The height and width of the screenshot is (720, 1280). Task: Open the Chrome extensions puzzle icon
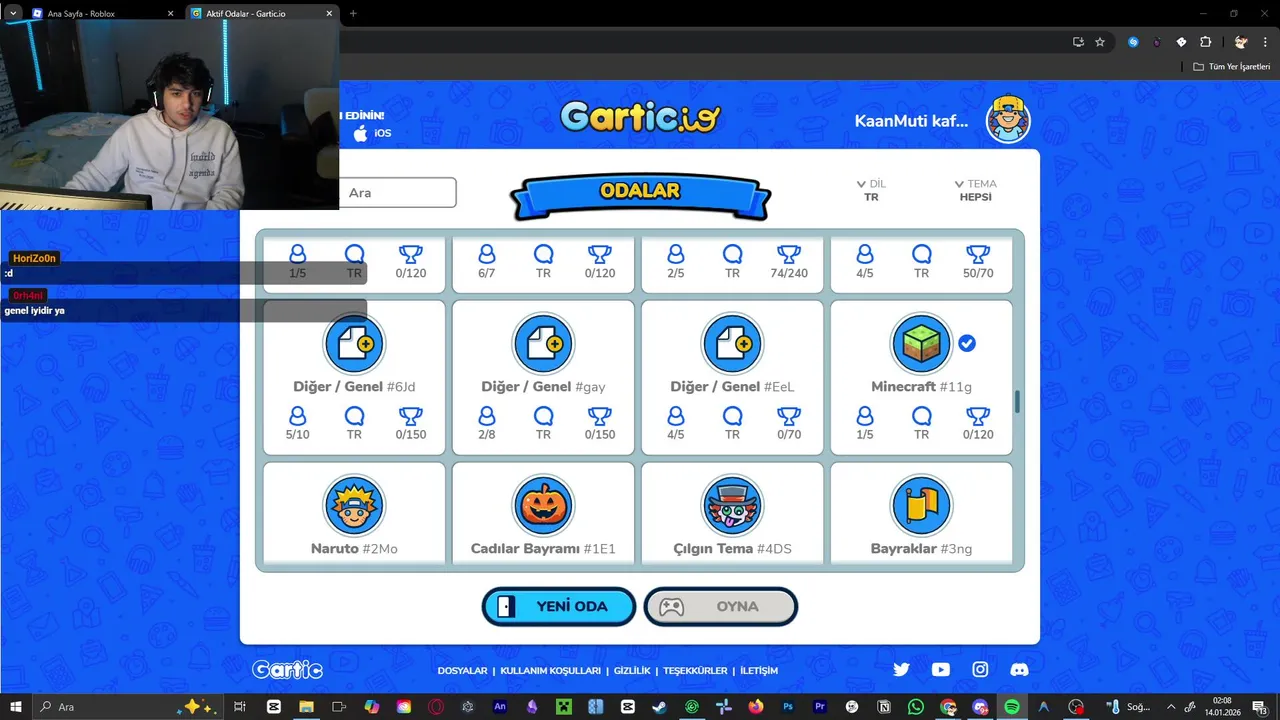[1205, 42]
